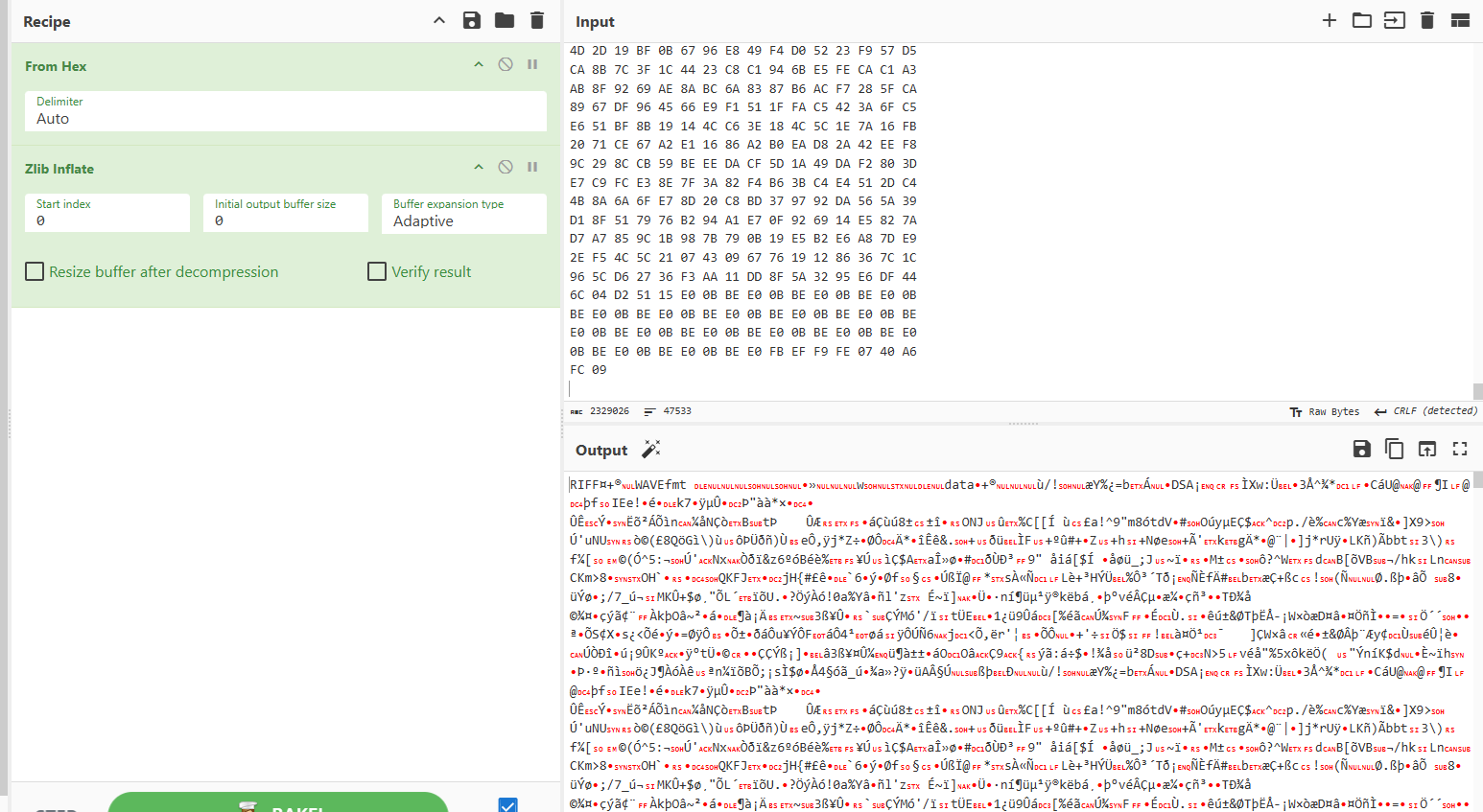Set a breakpoint on Zlib Inflate
The width and height of the screenshot is (1483, 812).
pos(532,168)
